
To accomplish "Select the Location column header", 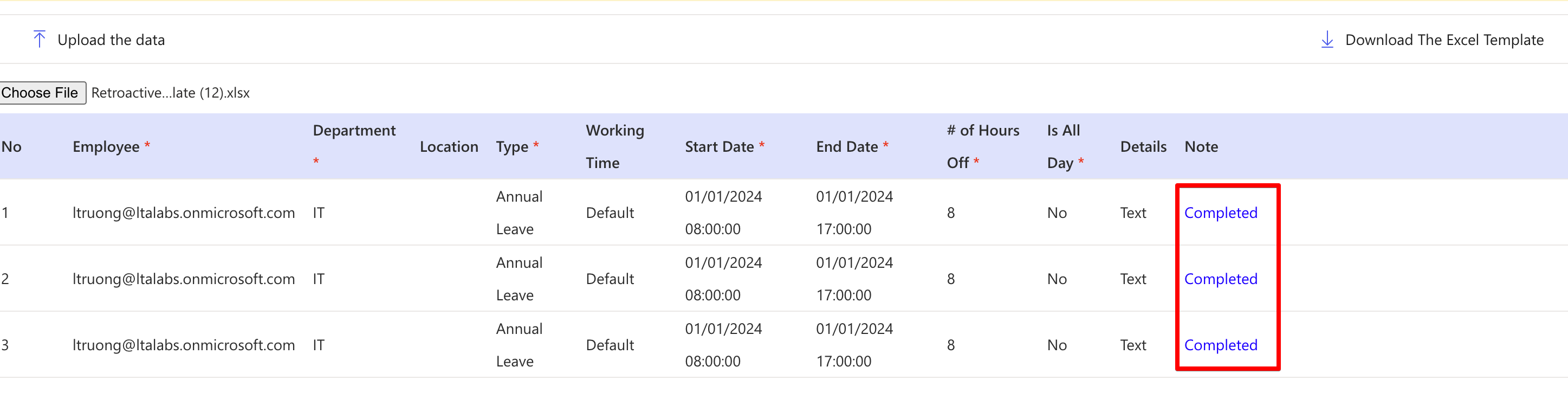I will [449, 147].
